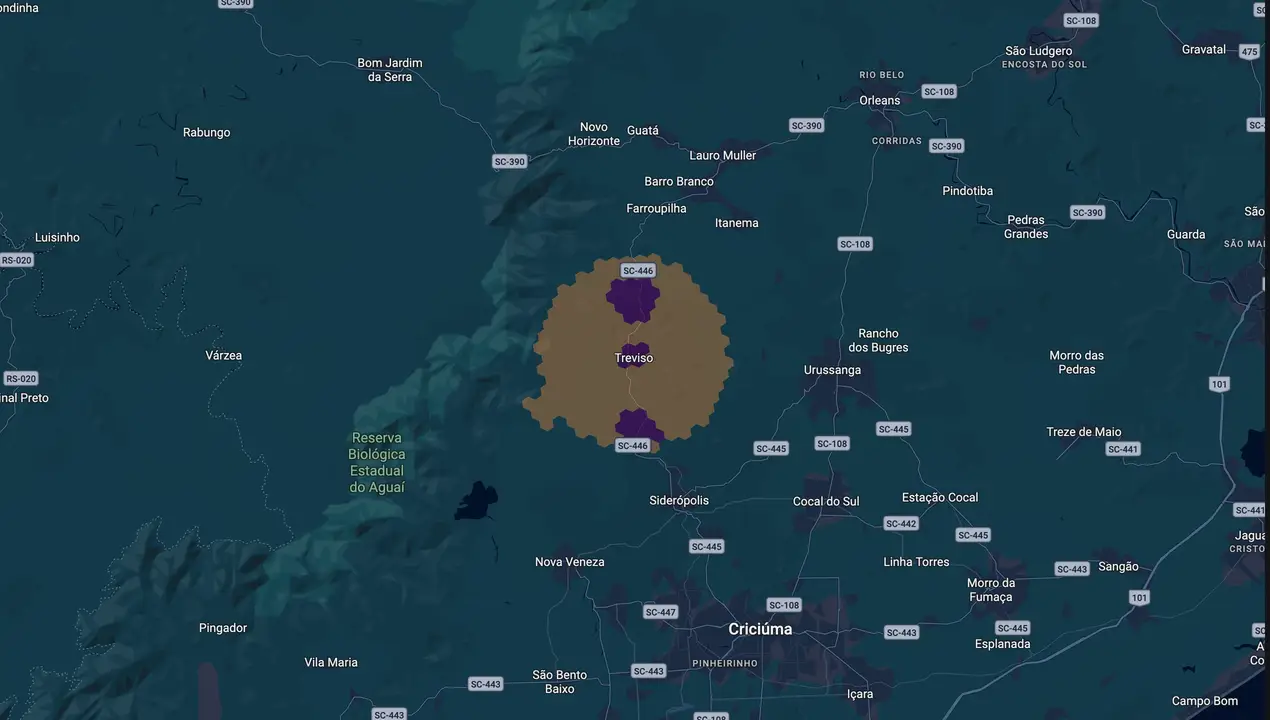Click Reserva Biológica Estadual do Aguaí label

click(x=377, y=463)
